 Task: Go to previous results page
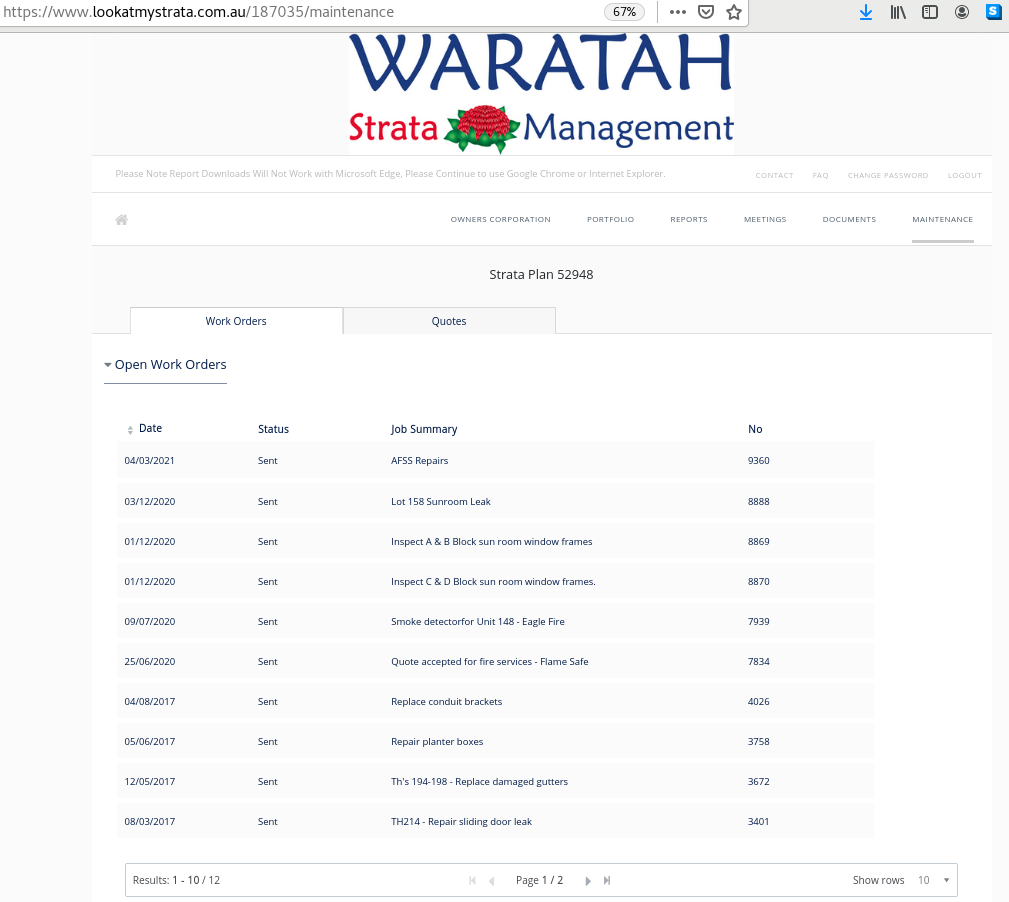(492, 881)
